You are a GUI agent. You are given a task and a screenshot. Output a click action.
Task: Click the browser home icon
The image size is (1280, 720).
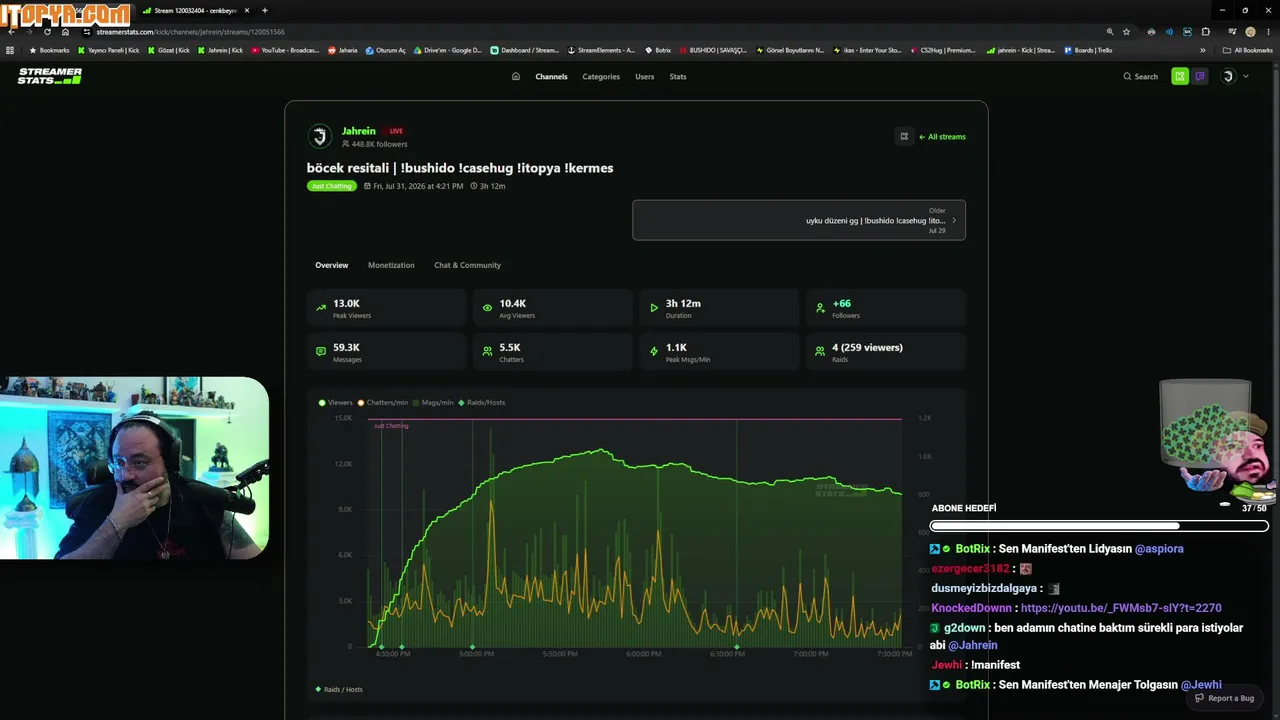(65, 32)
